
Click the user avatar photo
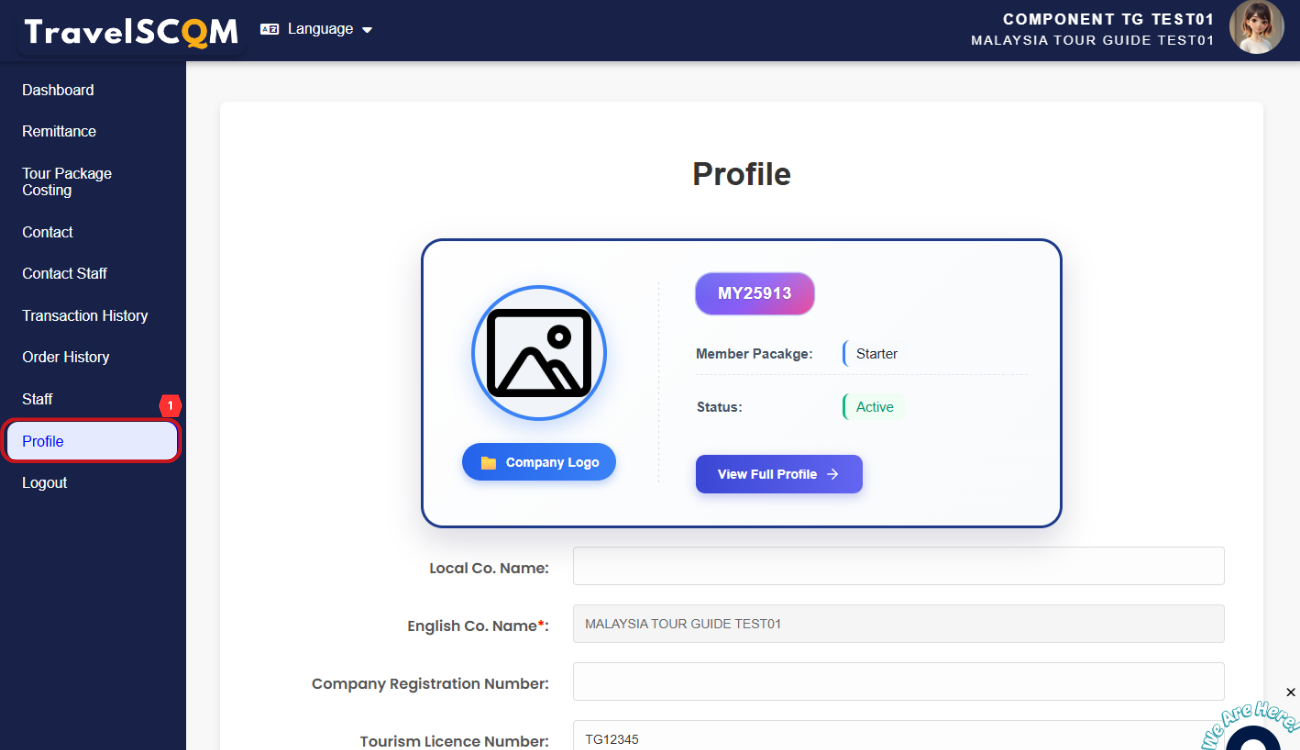click(x=1256, y=27)
